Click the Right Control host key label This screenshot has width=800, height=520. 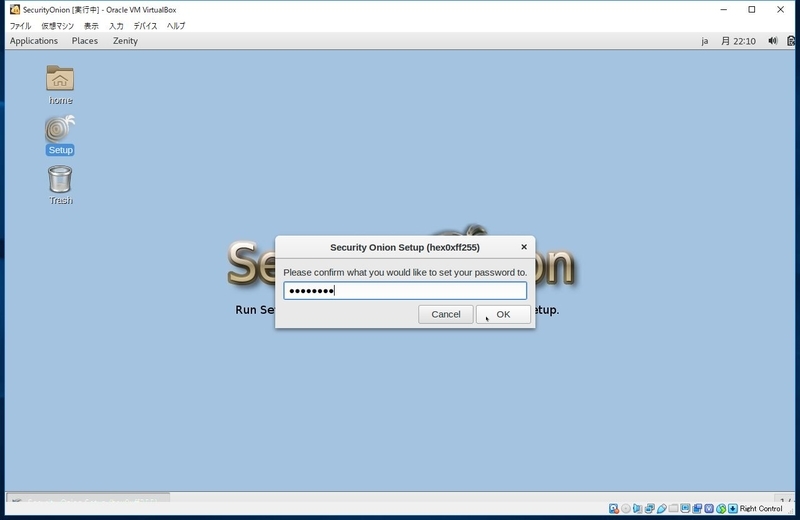tap(761, 508)
